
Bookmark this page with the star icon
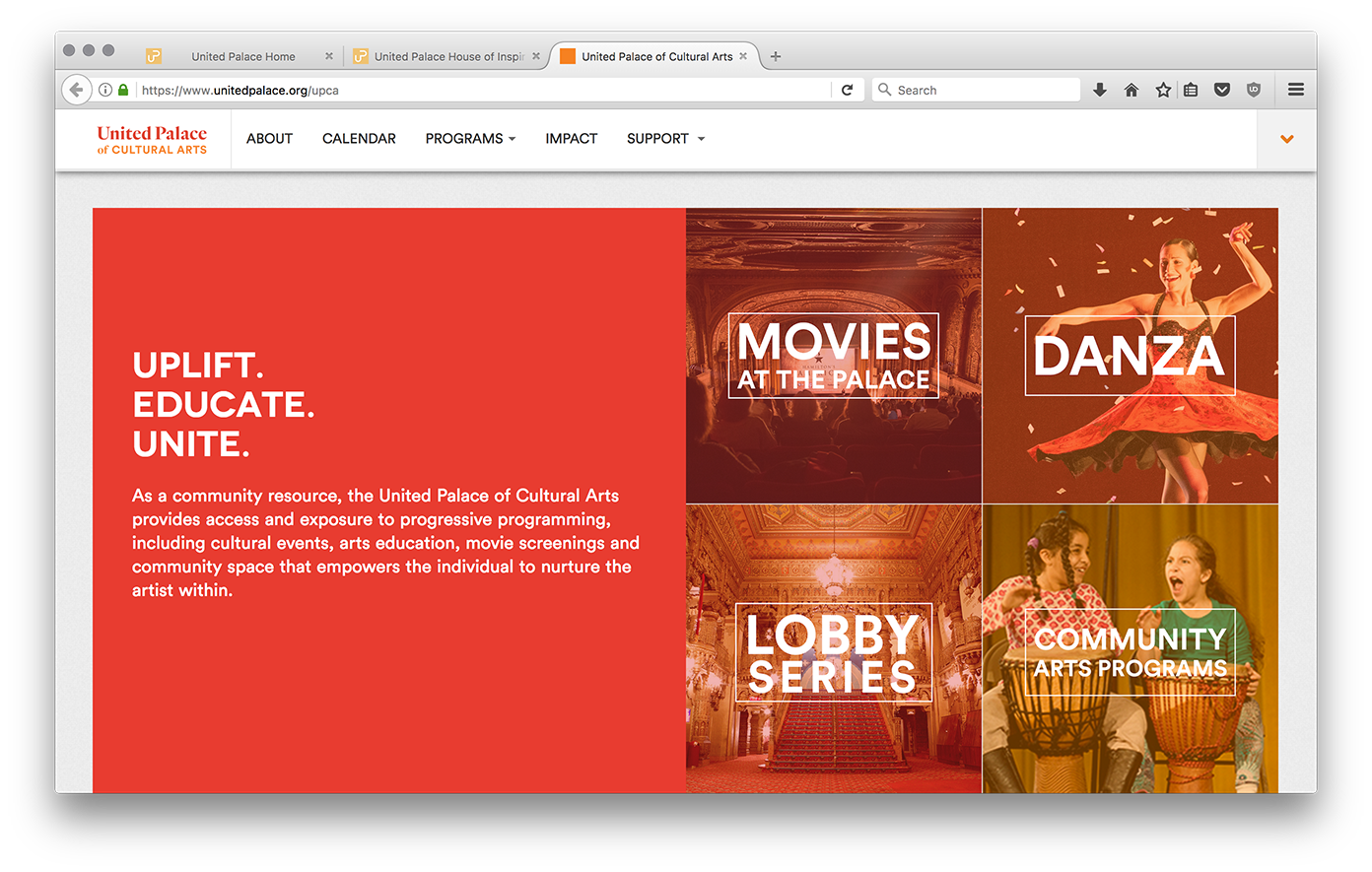[x=1163, y=90]
